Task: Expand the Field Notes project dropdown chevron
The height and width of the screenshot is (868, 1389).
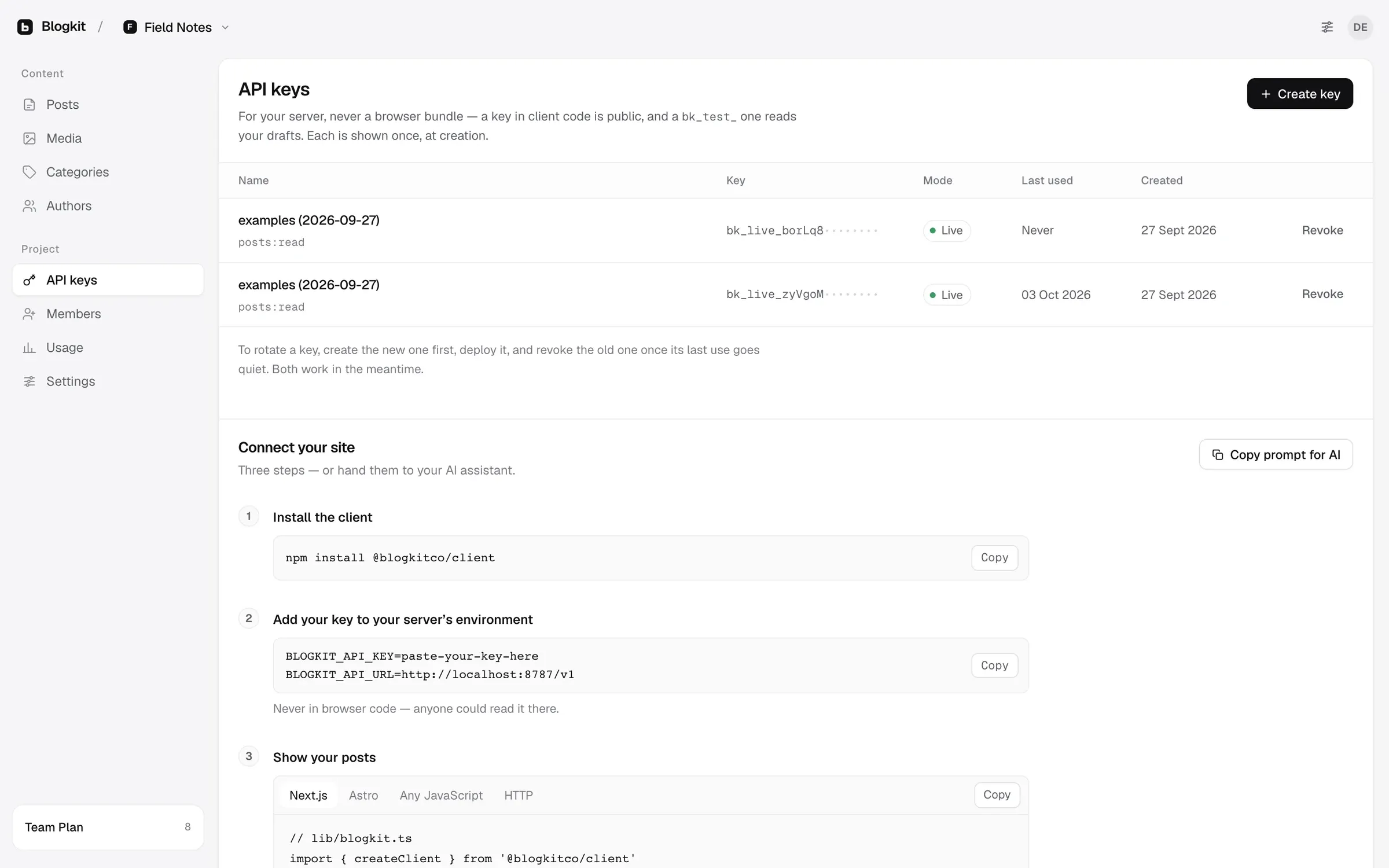Action: [x=226, y=28]
